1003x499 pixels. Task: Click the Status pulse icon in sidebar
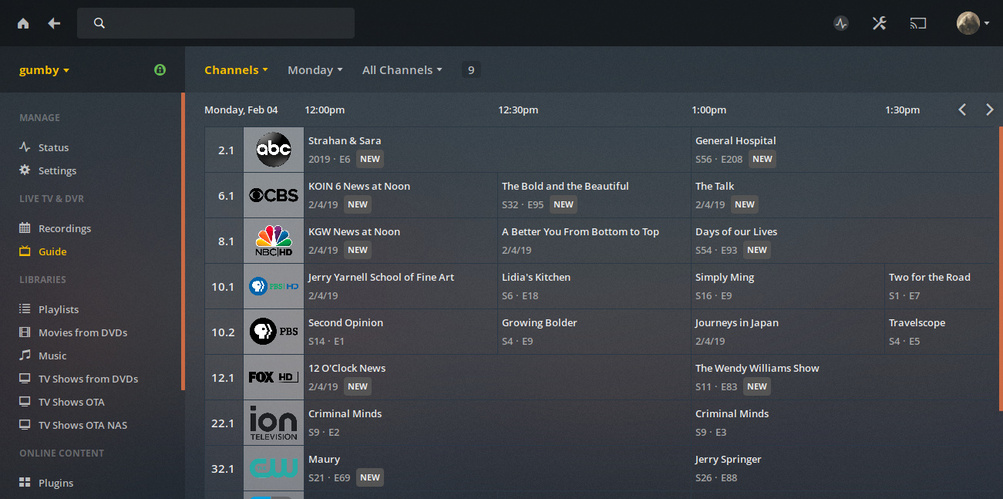[25, 147]
